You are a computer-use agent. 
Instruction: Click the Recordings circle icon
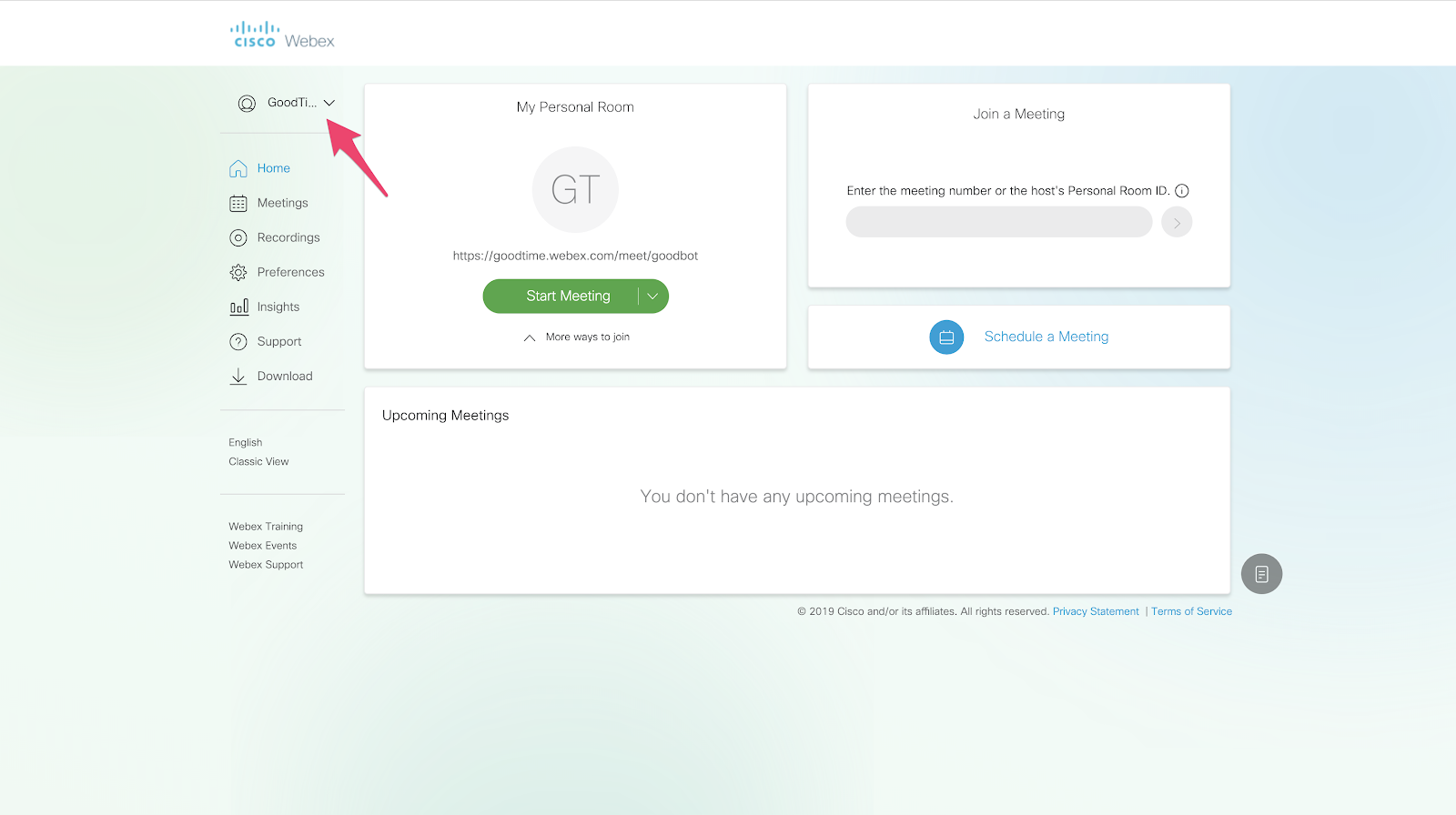pos(238,238)
